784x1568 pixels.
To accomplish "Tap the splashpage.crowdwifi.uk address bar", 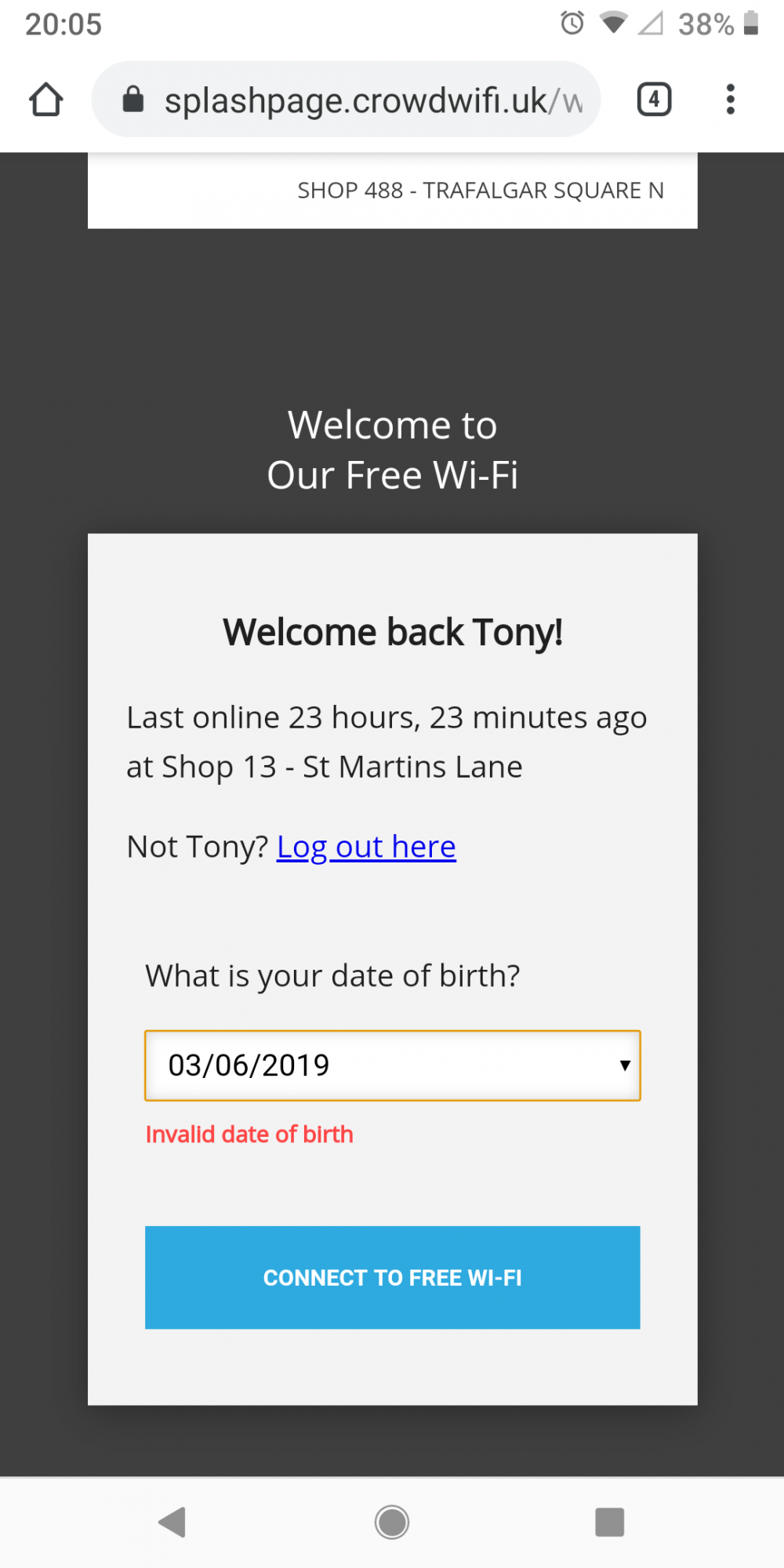I will (x=372, y=100).
